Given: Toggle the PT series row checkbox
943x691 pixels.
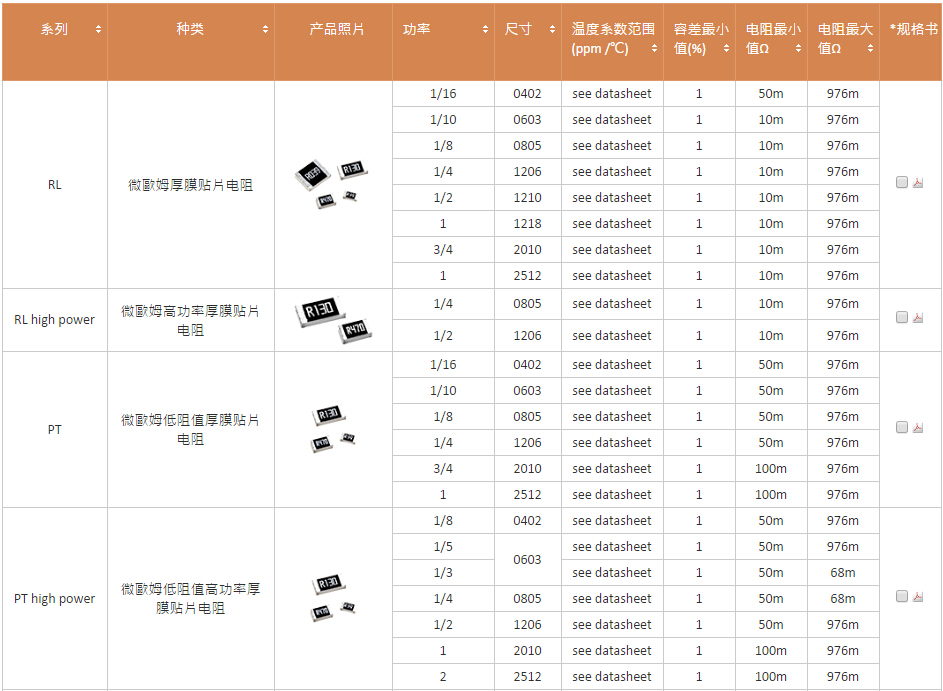Looking at the screenshot, I should 902,427.
